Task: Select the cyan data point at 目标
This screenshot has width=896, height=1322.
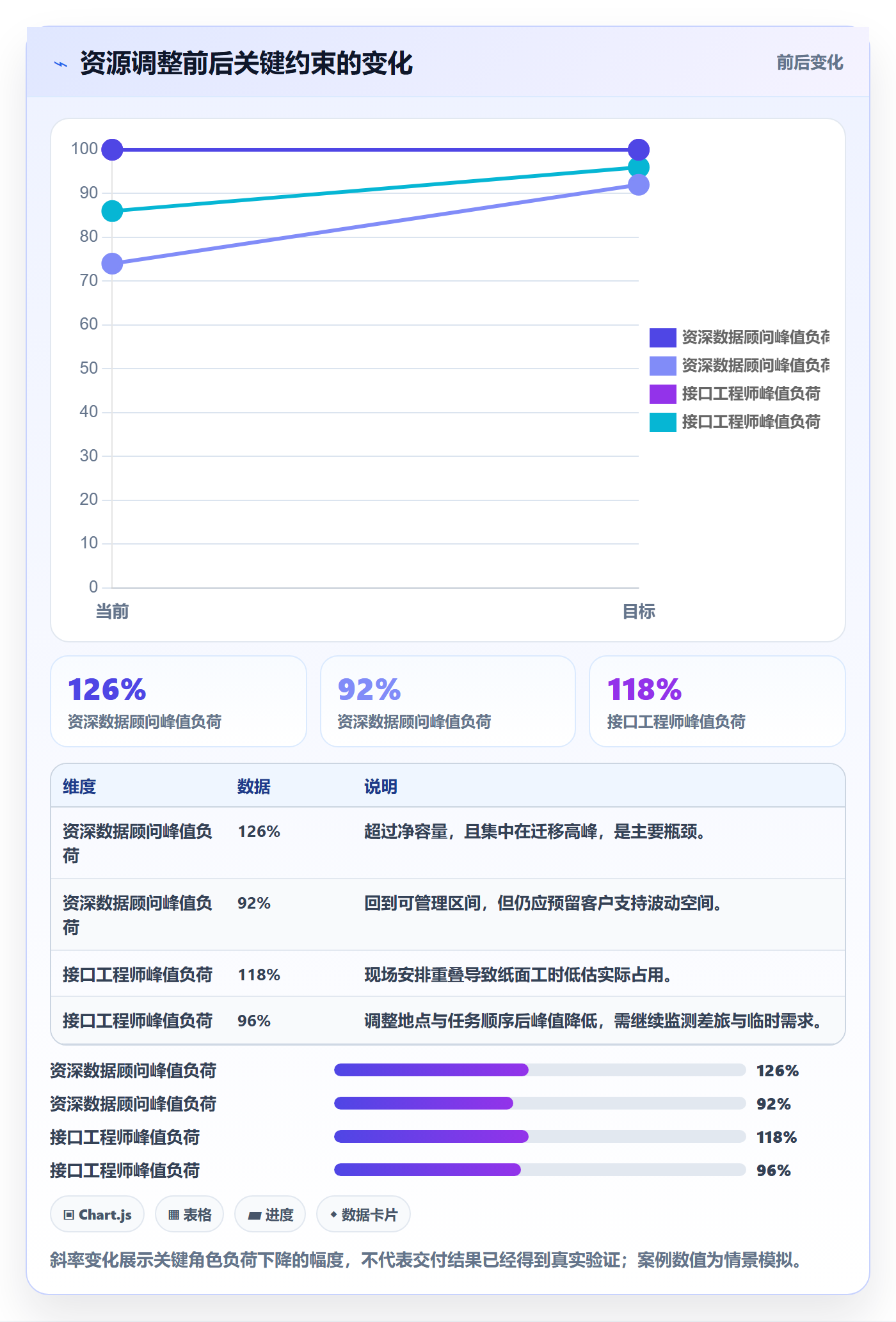Action: click(x=639, y=168)
